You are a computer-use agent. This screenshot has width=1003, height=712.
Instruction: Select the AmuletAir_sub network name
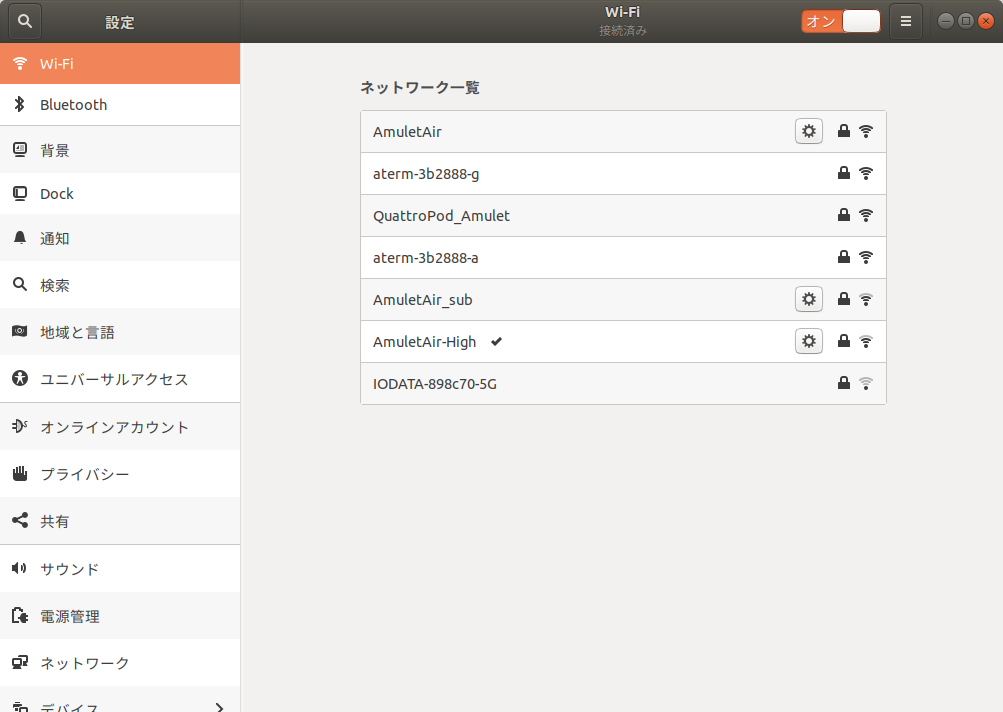(423, 299)
